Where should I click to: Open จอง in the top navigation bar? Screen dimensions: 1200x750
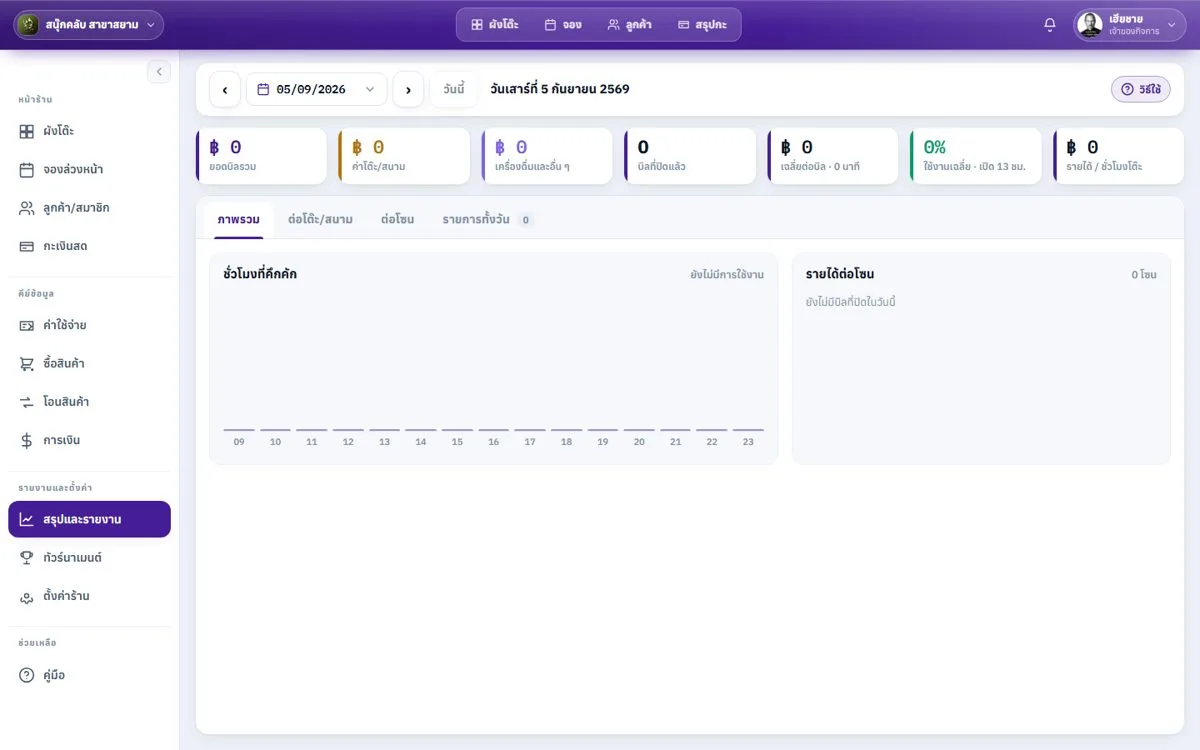563,25
